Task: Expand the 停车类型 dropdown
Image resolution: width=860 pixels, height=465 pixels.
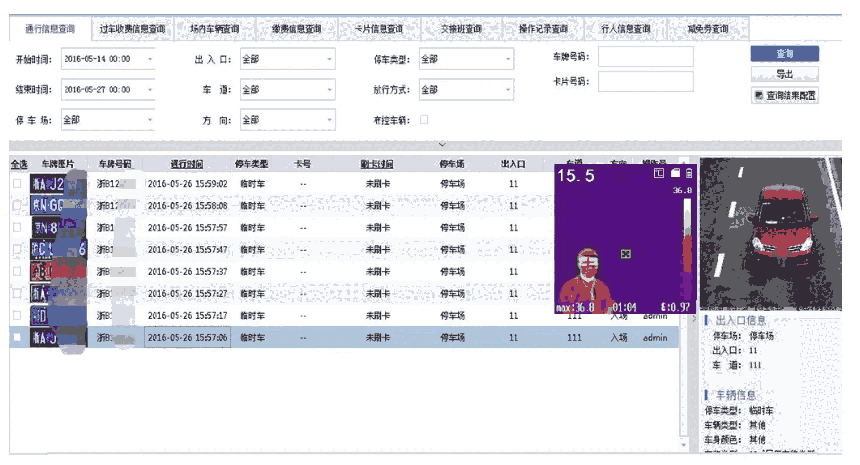Action: click(x=465, y=59)
